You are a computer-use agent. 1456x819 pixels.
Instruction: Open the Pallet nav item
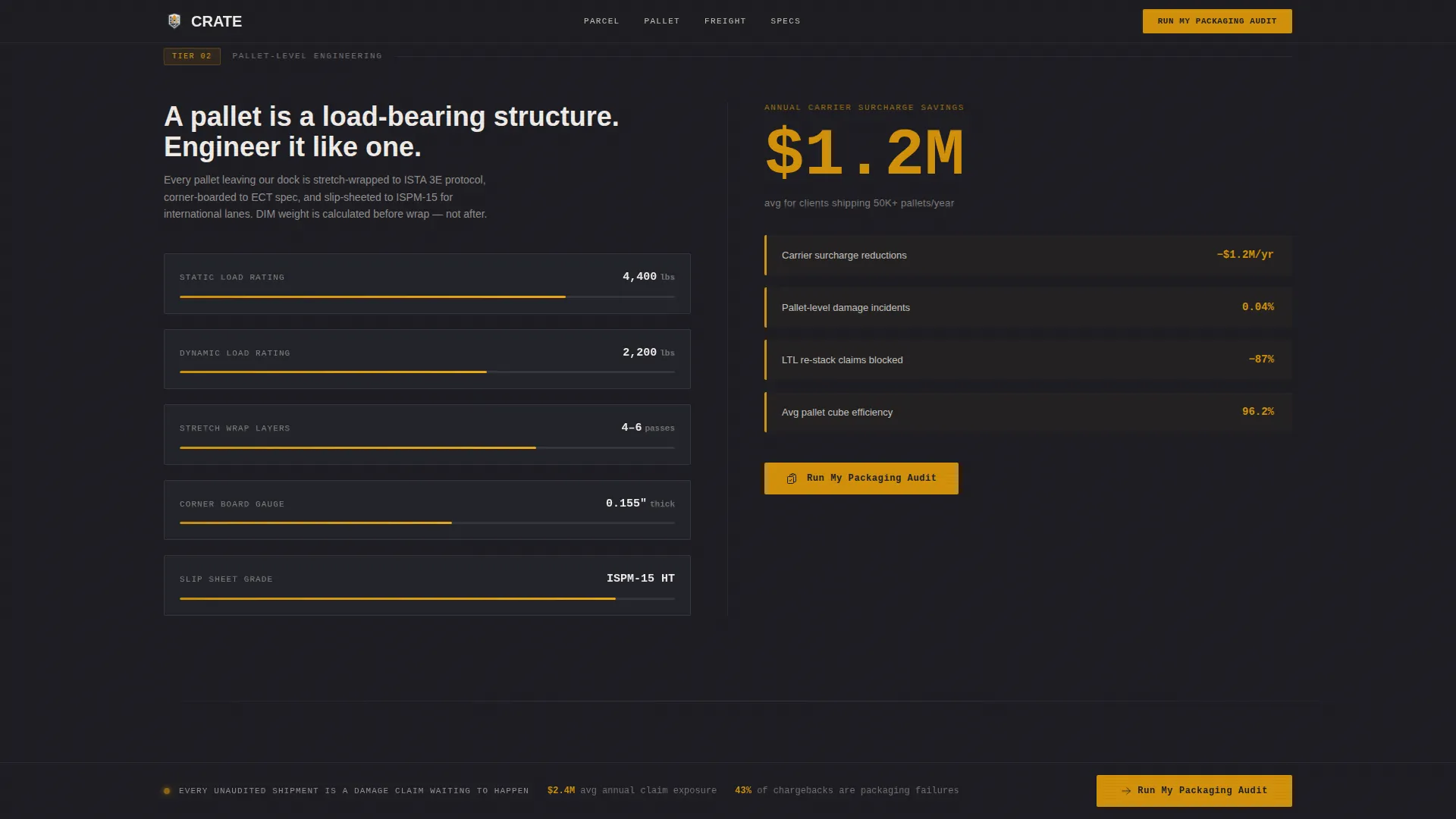point(662,21)
